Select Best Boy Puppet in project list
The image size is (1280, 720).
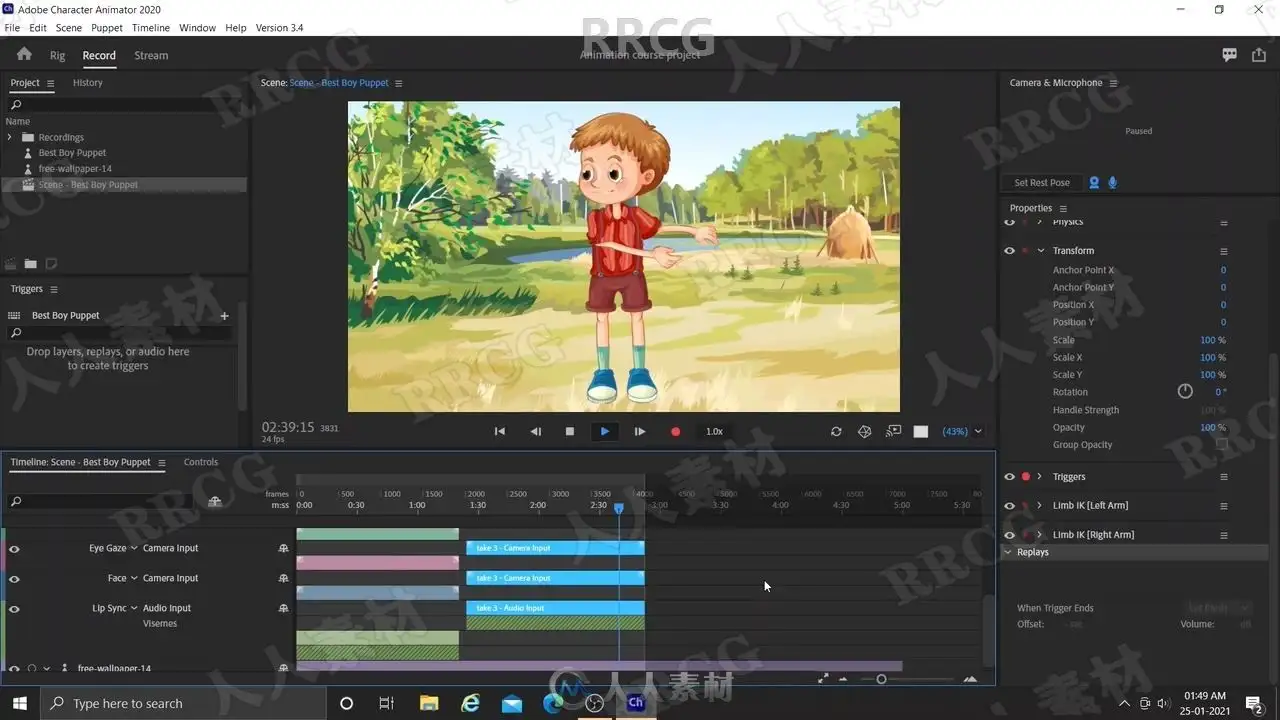(72, 153)
